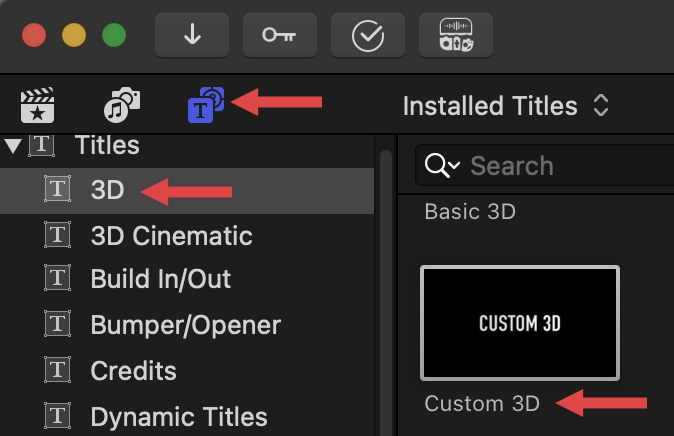Select the top-level Titles item
Viewport: 674px width, 436px height.
[106, 146]
